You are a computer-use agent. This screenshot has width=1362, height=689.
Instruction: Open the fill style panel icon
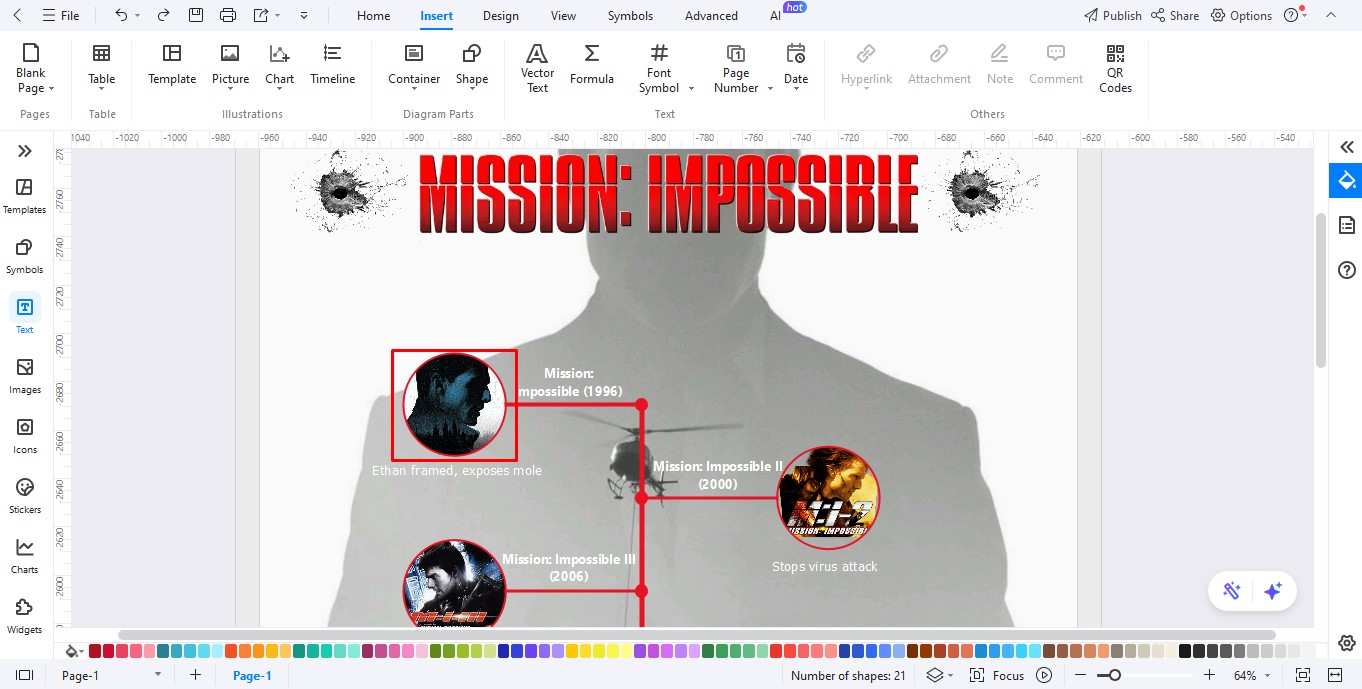1346,181
